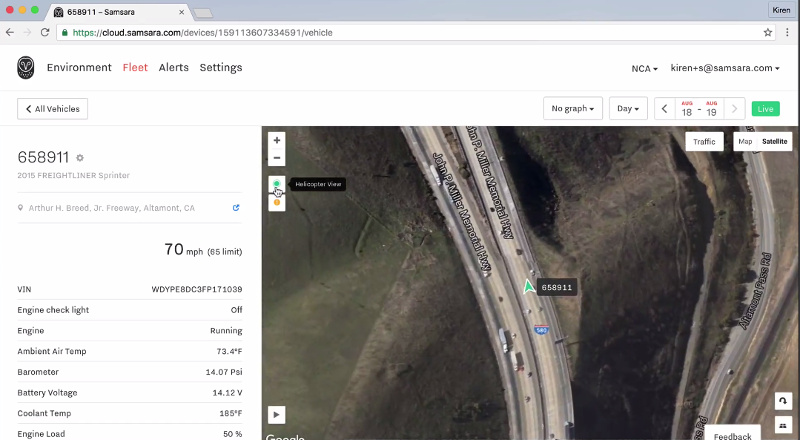Switch map to Map view
This screenshot has width=800, height=440.
point(745,142)
